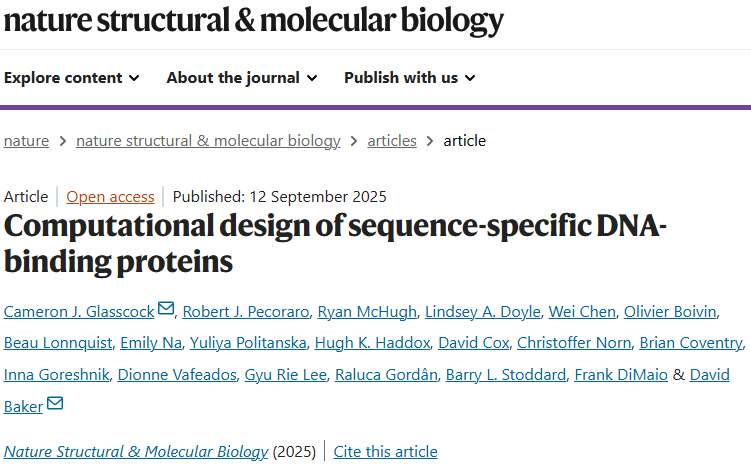
Task: Select author Ryan McHugh
Action: (x=354, y=312)
